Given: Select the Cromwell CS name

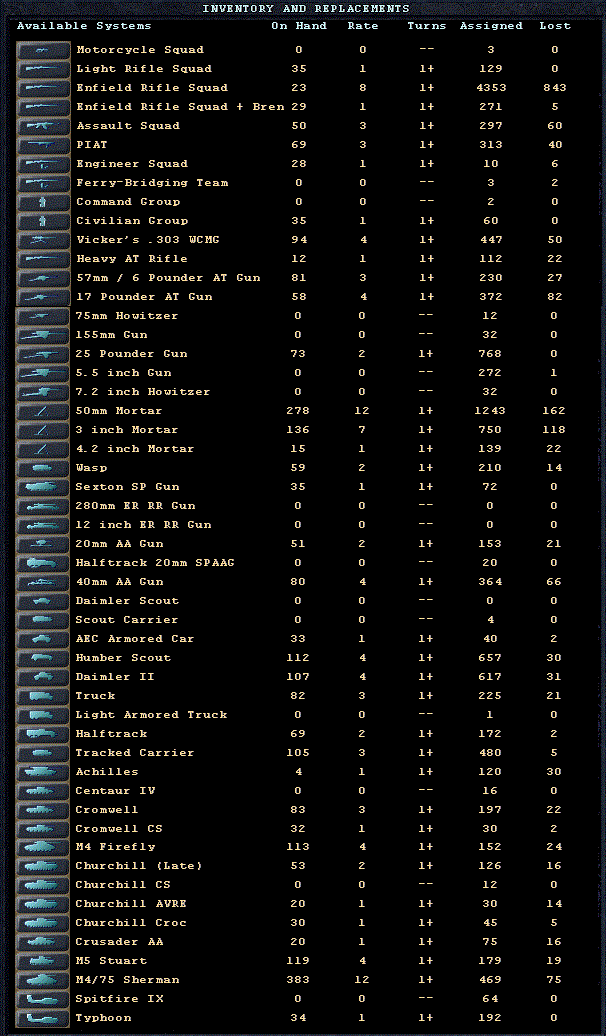Looking at the screenshot, I should click(119, 829).
